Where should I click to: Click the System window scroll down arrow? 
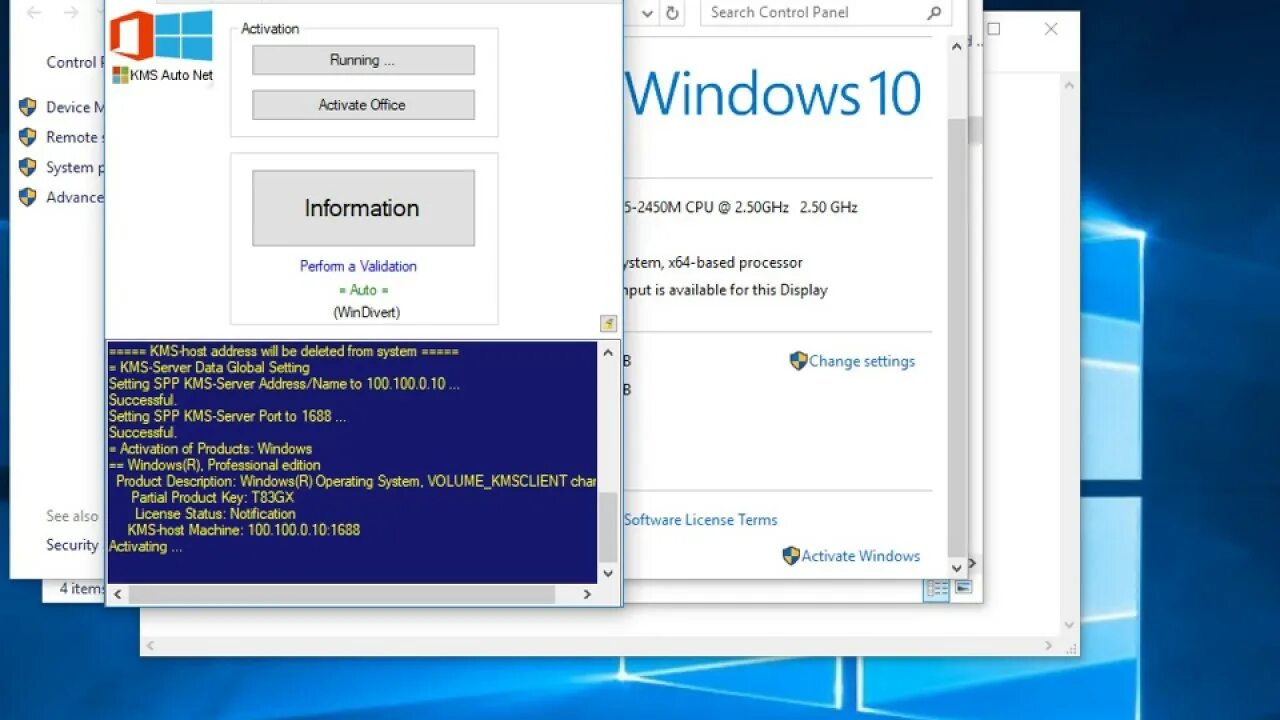tap(957, 568)
